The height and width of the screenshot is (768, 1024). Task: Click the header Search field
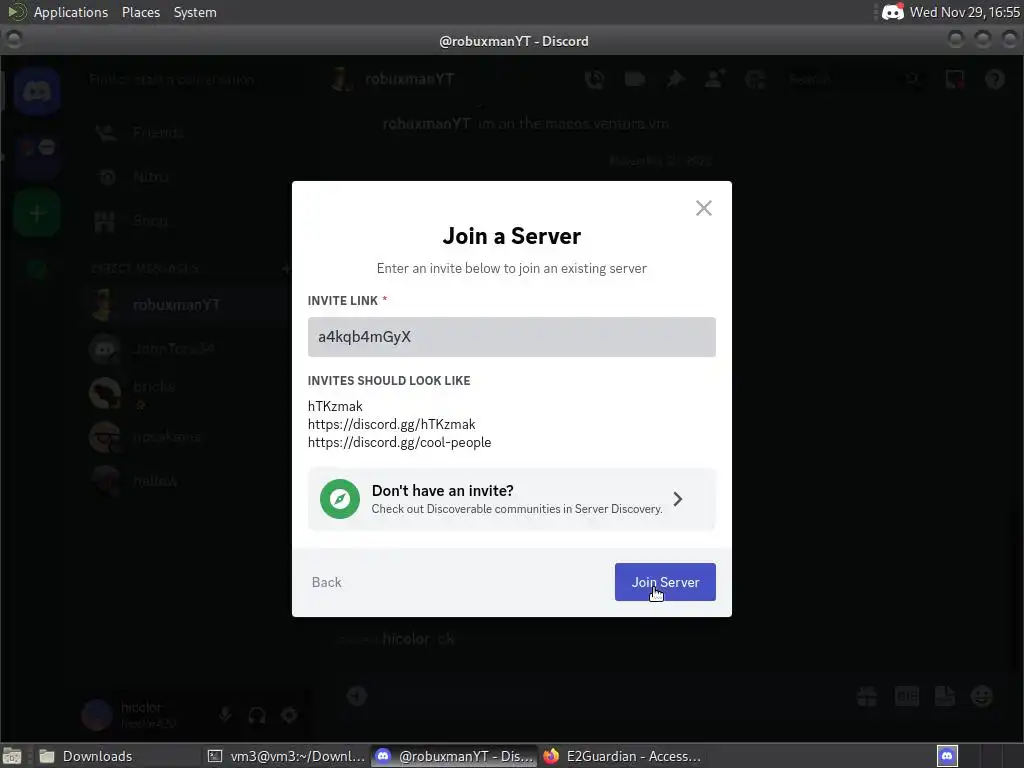coord(856,79)
